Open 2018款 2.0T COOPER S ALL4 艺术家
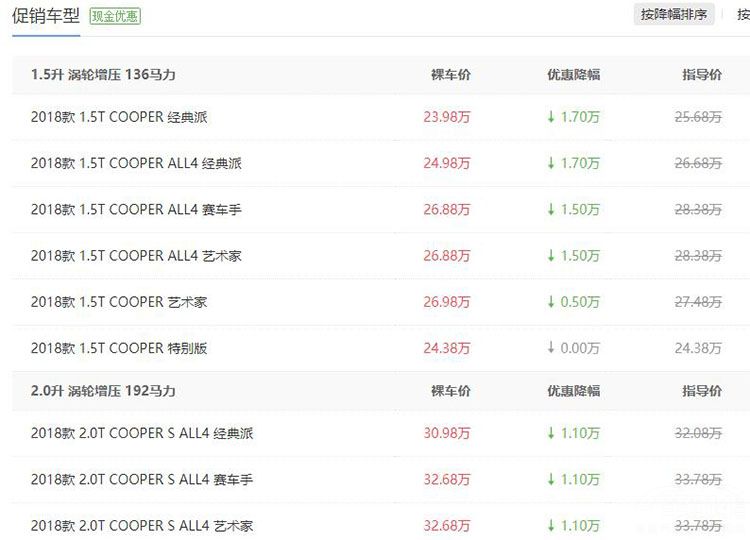 click(142, 526)
